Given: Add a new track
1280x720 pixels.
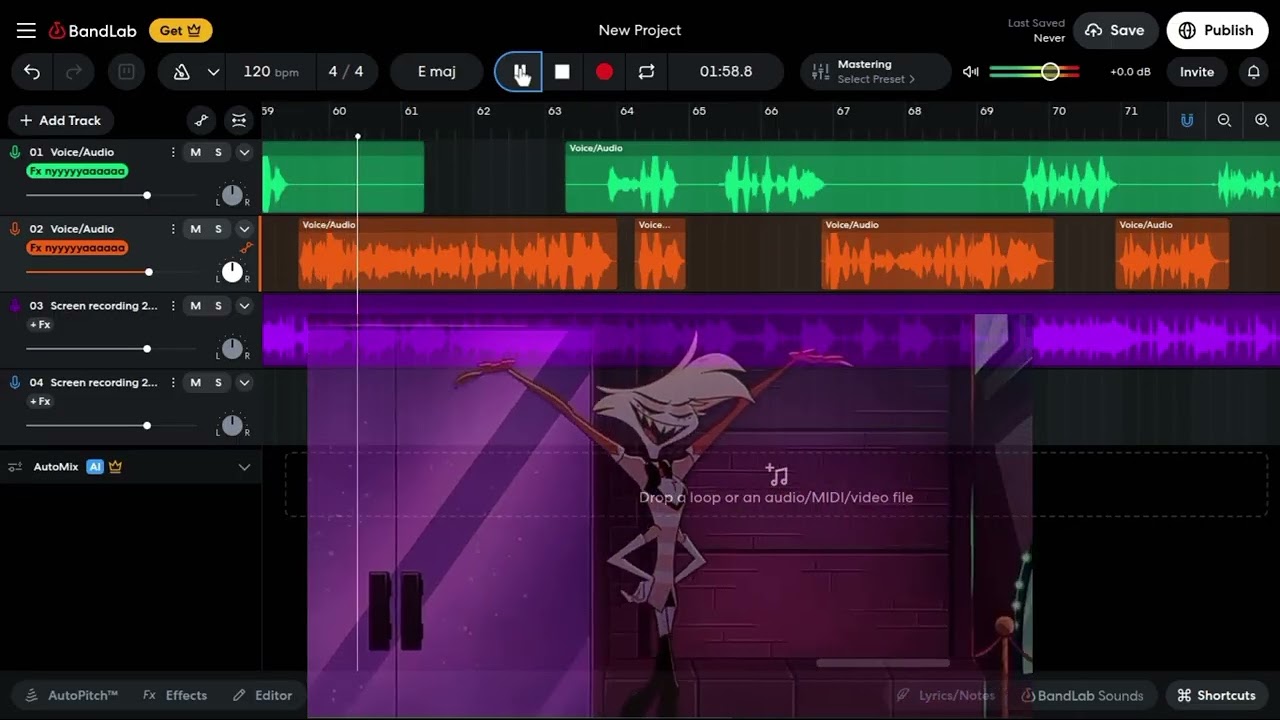Looking at the screenshot, I should (x=61, y=120).
